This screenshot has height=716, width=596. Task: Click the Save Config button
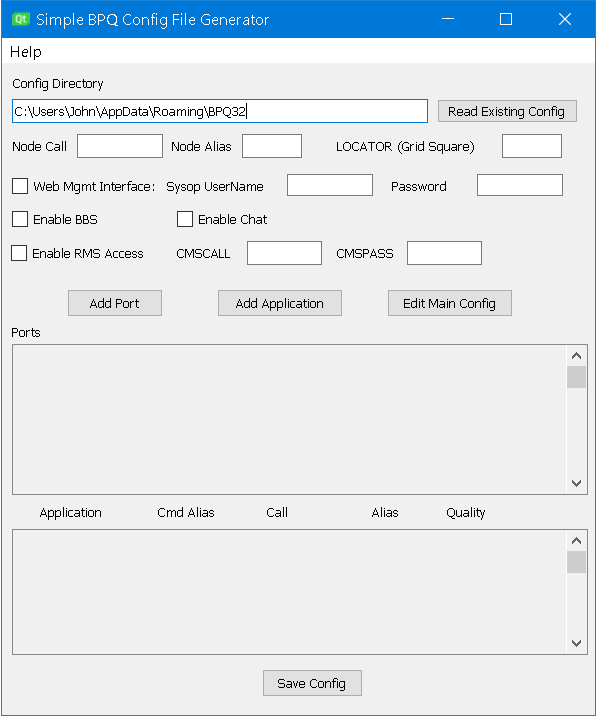click(312, 683)
